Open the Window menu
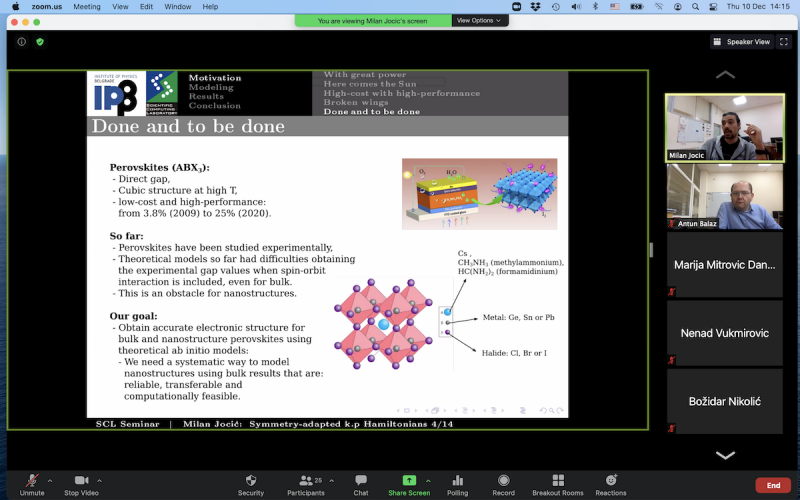 click(178, 7)
